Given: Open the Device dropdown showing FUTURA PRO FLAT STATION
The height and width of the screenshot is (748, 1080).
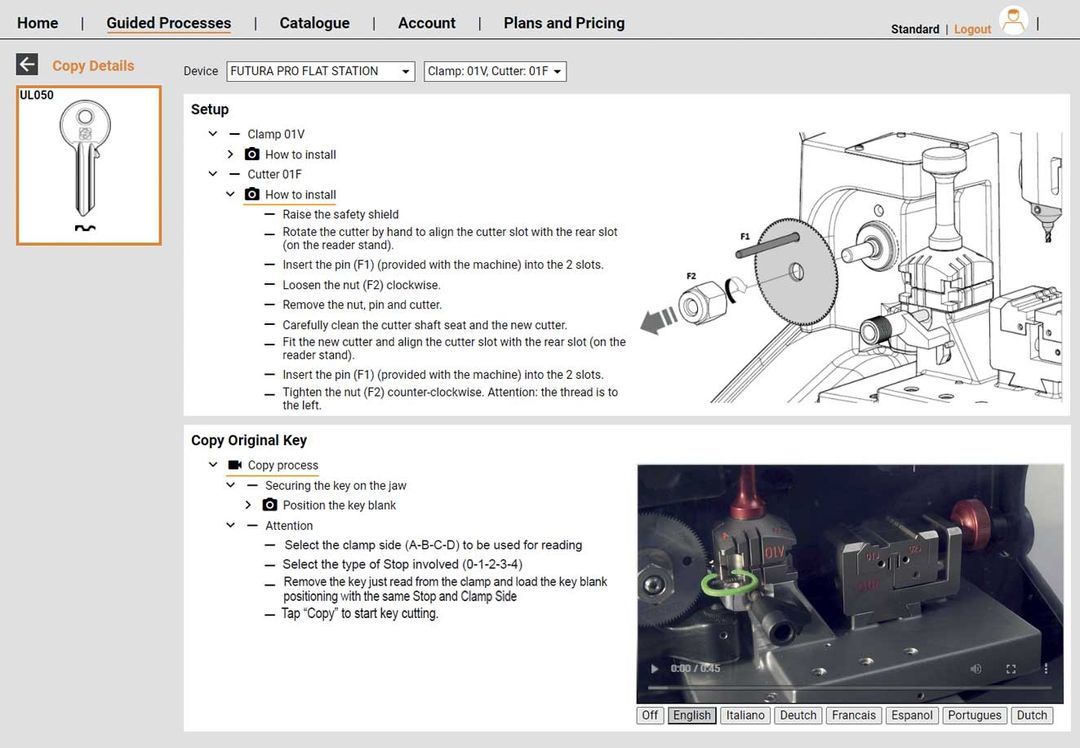Looking at the screenshot, I should (320, 71).
